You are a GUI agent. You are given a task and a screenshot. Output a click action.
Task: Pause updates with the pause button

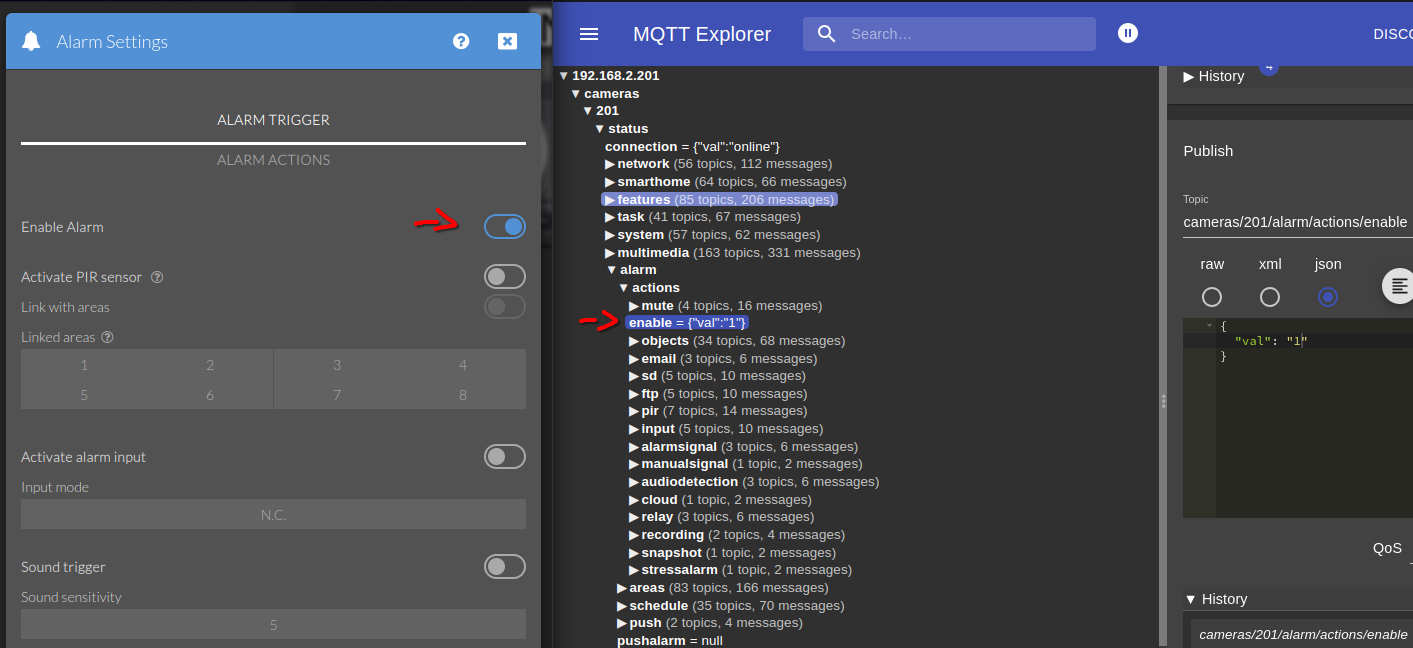tap(1128, 34)
